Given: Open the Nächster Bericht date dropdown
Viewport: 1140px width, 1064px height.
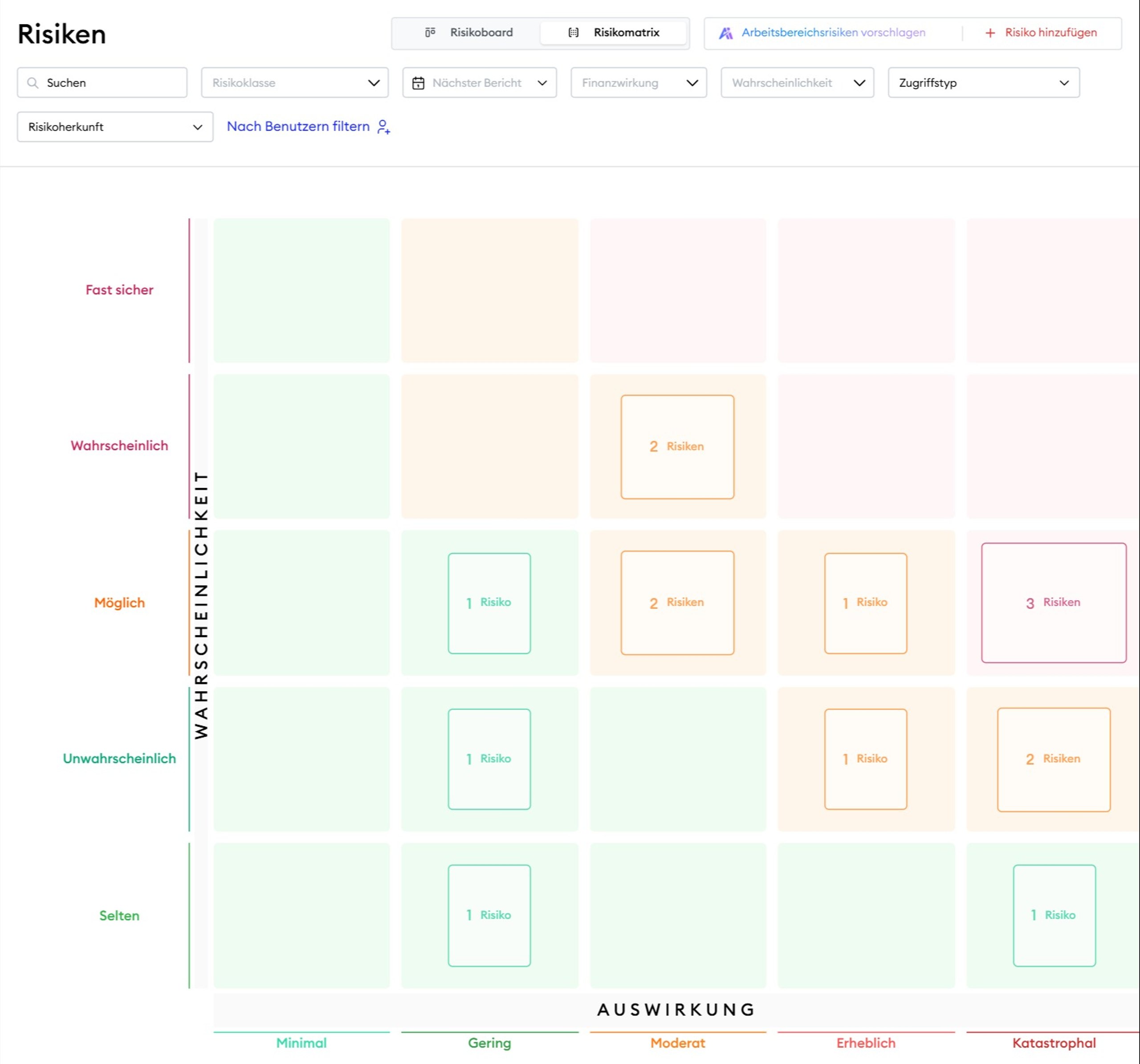Looking at the screenshot, I should (x=480, y=82).
